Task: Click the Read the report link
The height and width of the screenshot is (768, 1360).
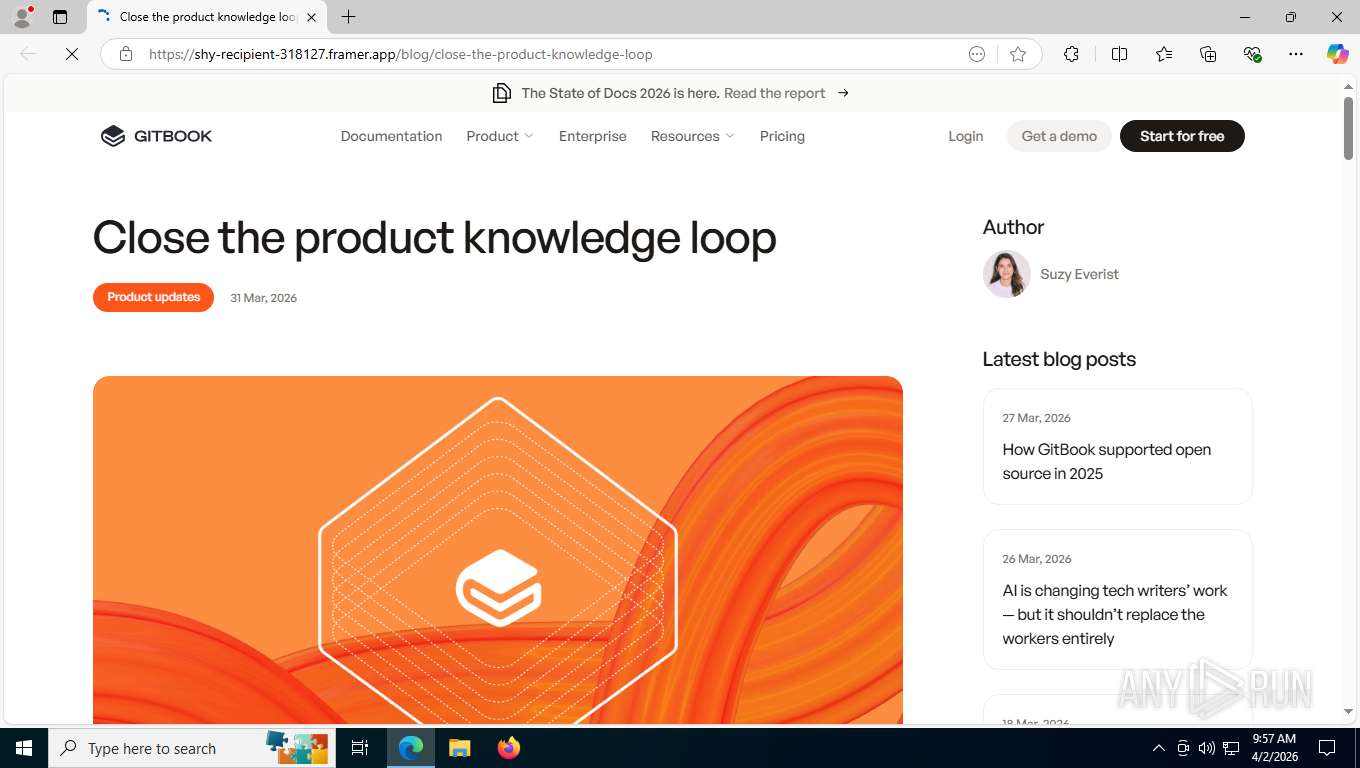Action: pyautogui.click(x=775, y=93)
